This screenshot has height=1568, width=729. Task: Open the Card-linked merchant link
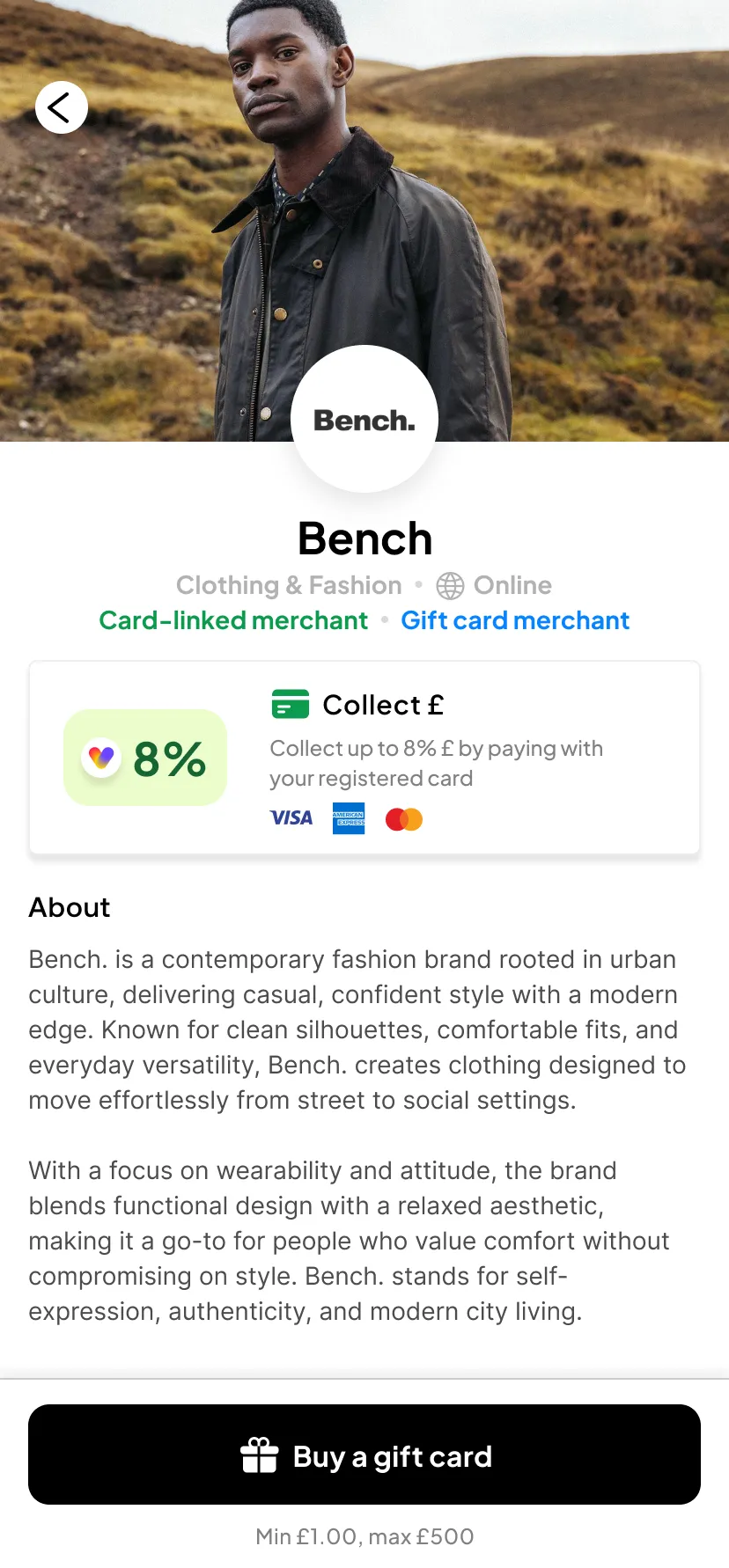pyautogui.click(x=233, y=620)
